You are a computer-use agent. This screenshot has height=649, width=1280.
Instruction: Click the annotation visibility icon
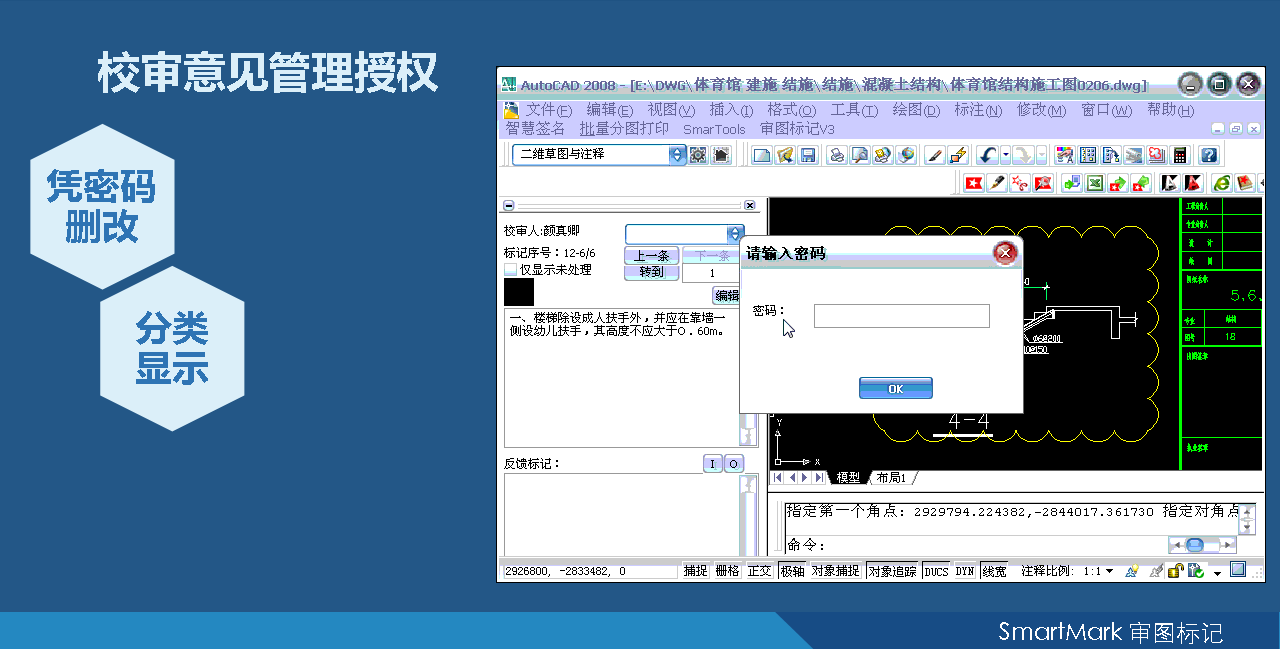click(x=1131, y=571)
